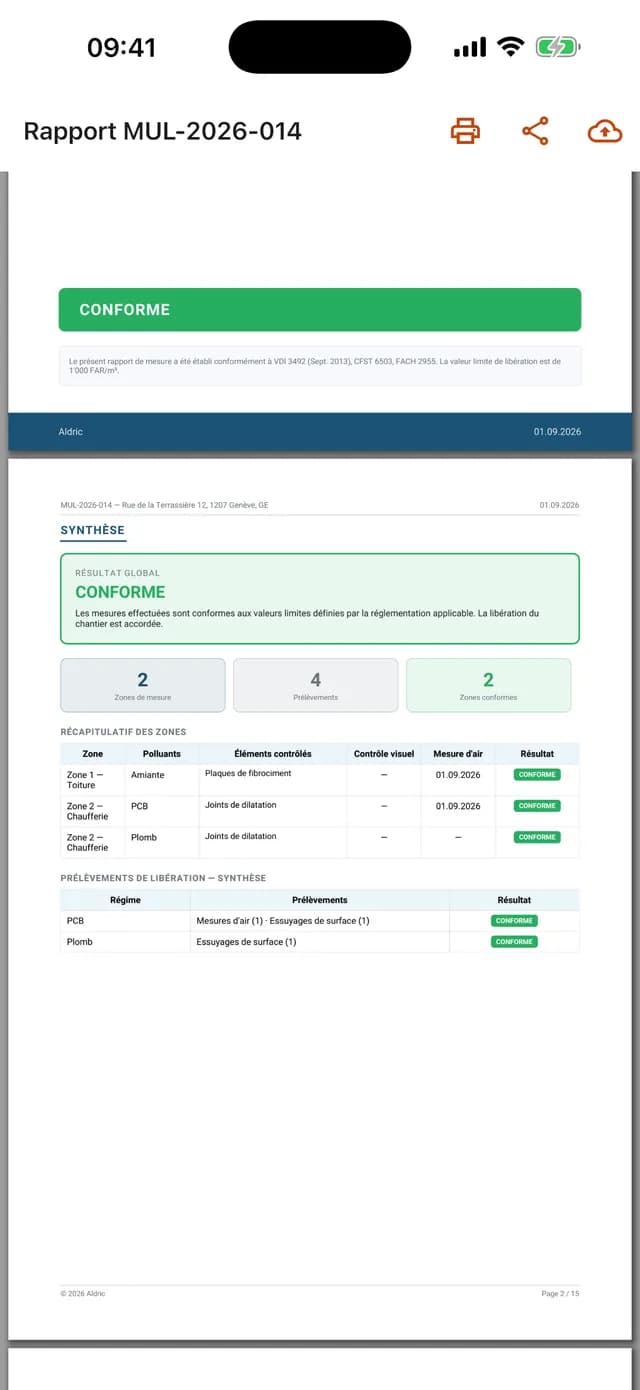The image size is (640, 1390).
Task: Tap the Éléments contrôlés column header
Action: click(x=273, y=754)
